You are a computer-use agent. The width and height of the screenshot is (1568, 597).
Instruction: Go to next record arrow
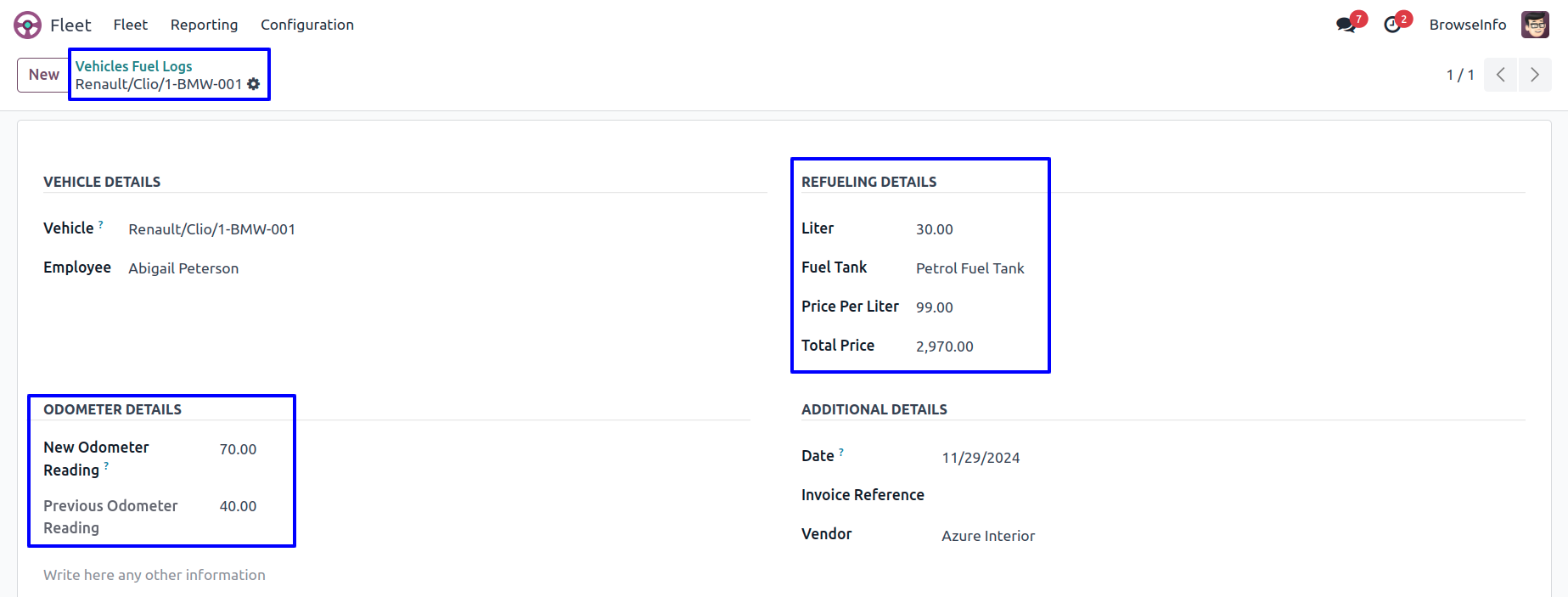pyautogui.click(x=1535, y=75)
